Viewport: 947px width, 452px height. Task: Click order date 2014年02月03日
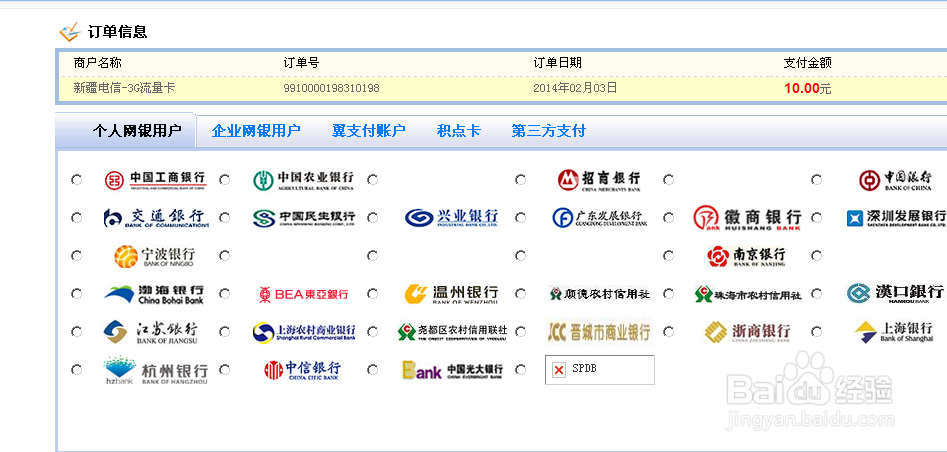tap(576, 88)
